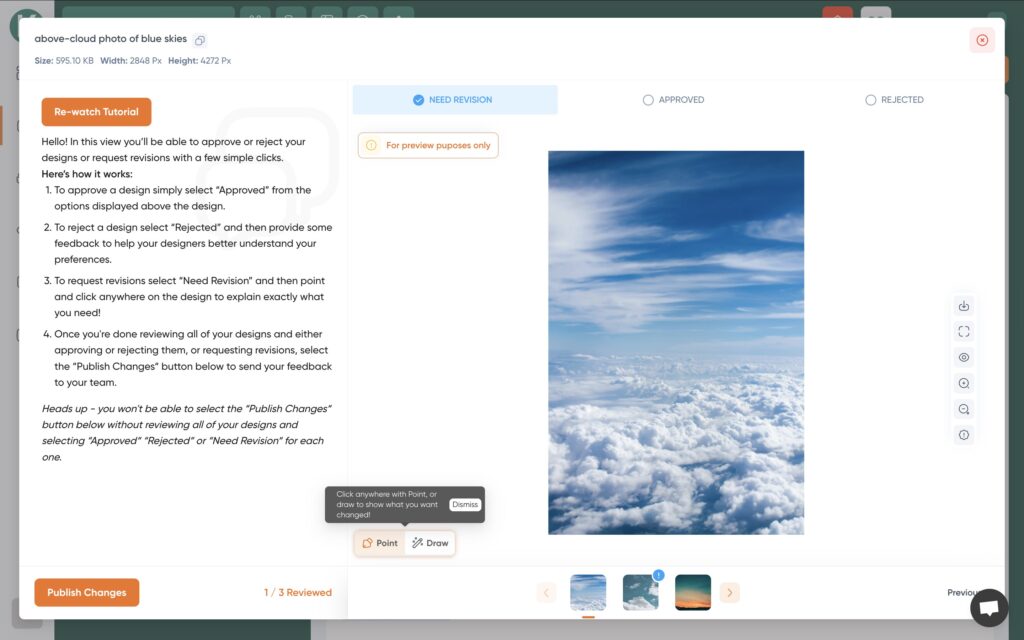Viewport: 1024px width, 640px height.
Task: Mark the design as Rejected
Action: coord(894,100)
